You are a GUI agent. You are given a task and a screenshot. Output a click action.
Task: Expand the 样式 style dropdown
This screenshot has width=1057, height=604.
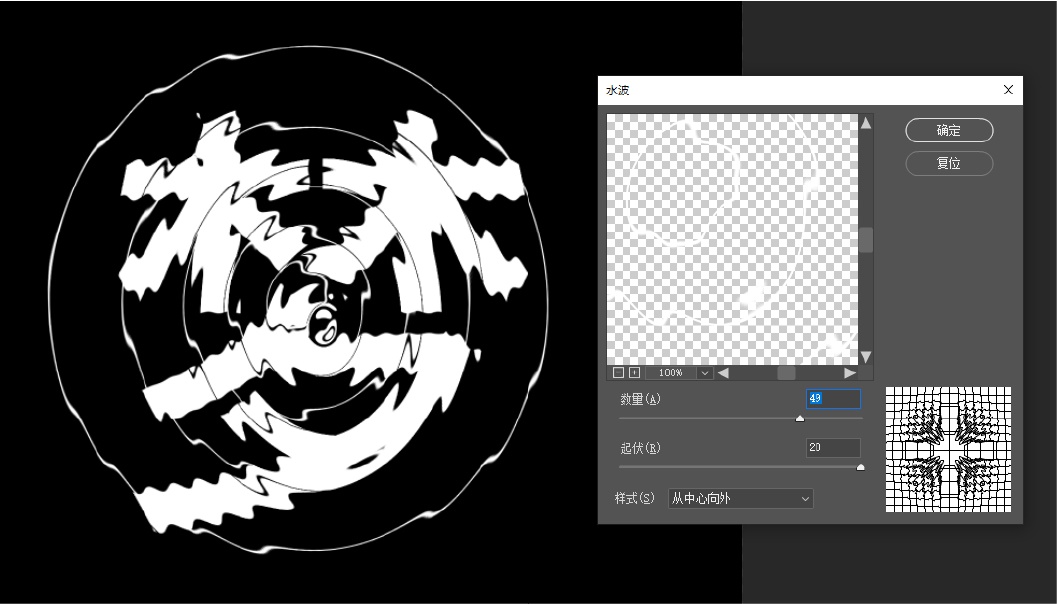[740, 498]
